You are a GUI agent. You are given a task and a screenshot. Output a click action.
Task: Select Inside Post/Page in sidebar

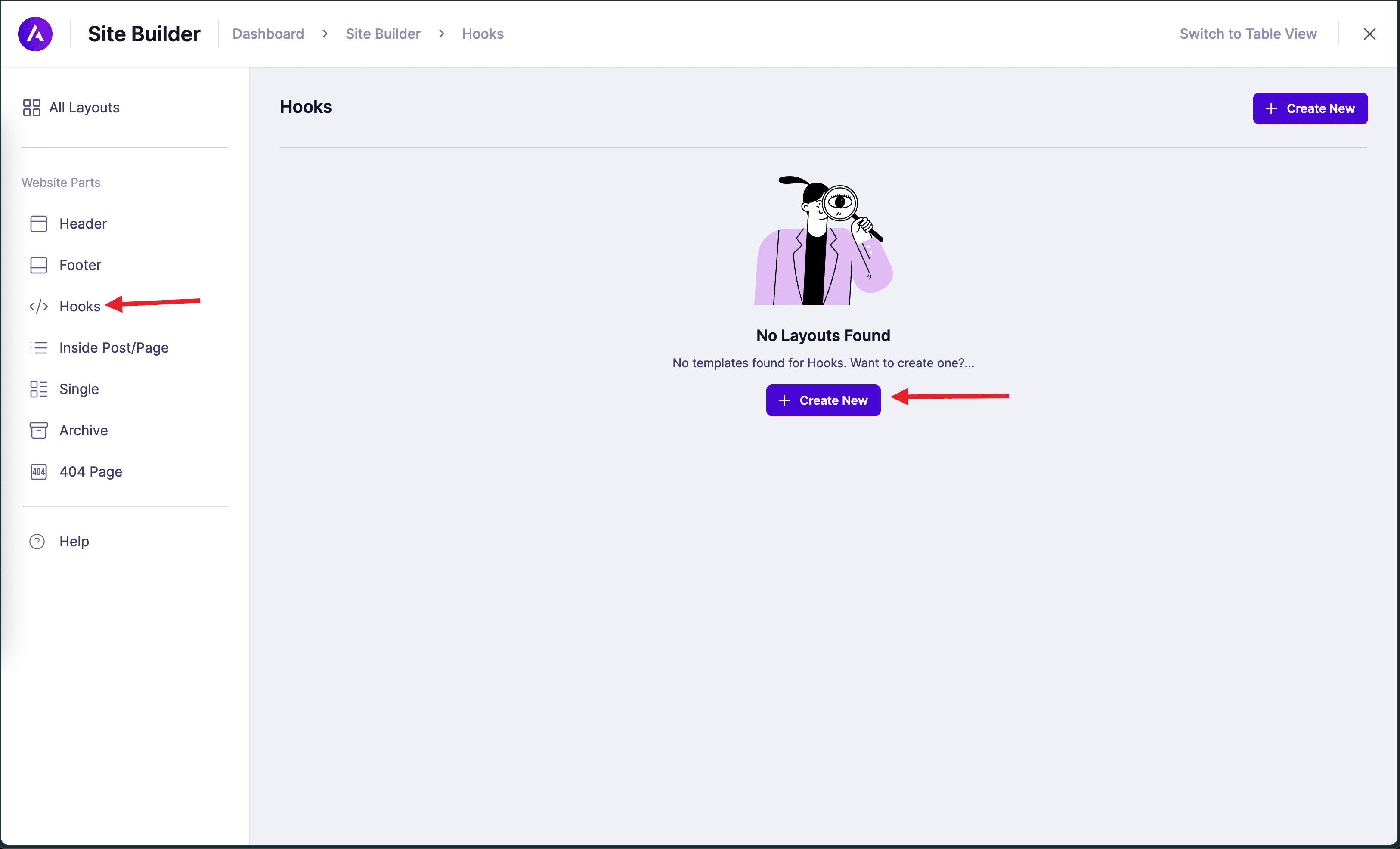[x=114, y=348]
